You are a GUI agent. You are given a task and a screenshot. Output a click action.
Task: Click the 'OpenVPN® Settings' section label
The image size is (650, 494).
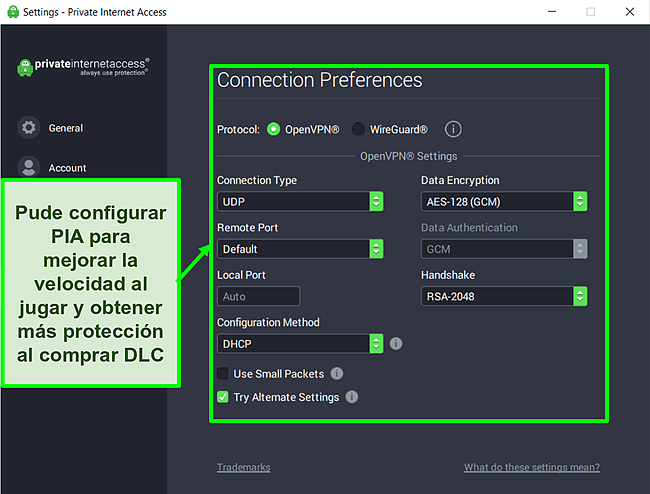(x=408, y=156)
